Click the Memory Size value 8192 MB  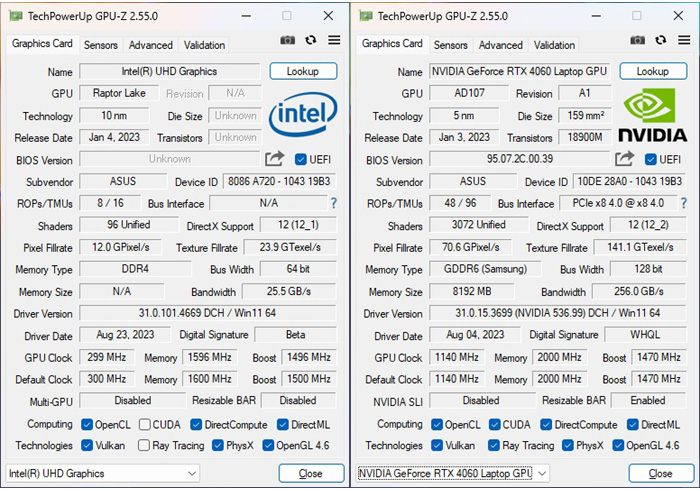click(x=471, y=291)
